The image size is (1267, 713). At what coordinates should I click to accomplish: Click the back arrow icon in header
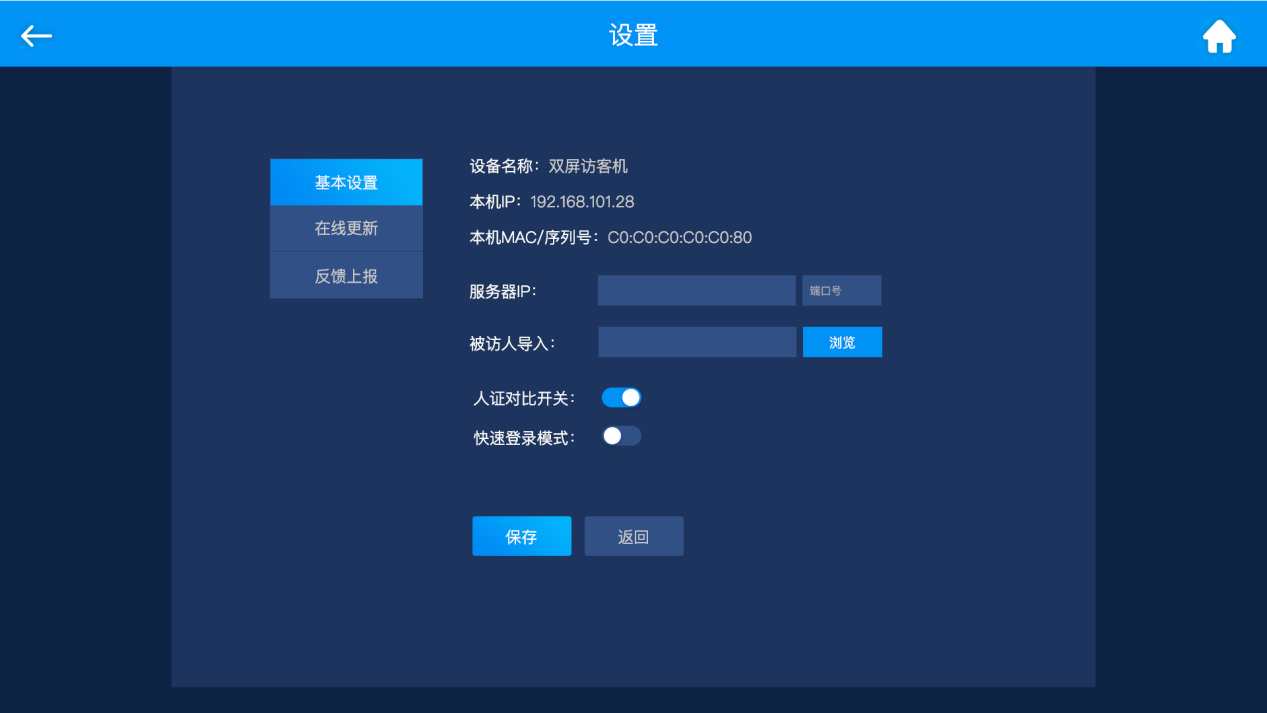[37, 36]
